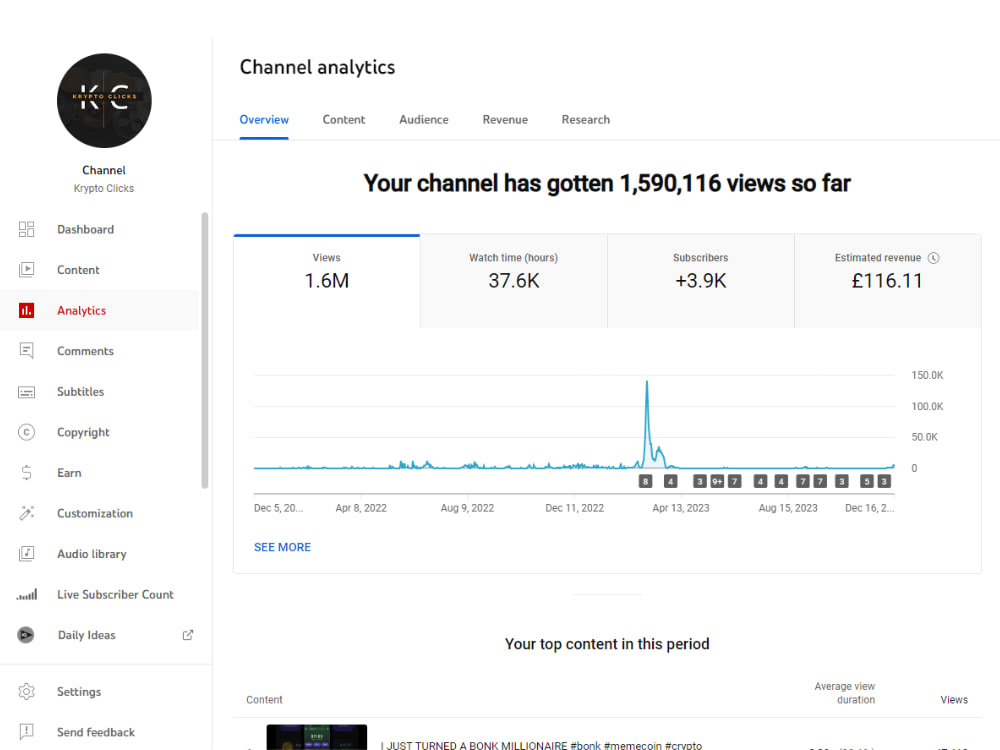
Task: Click the chart video marker labeled 5
Action: pos(866,482)
